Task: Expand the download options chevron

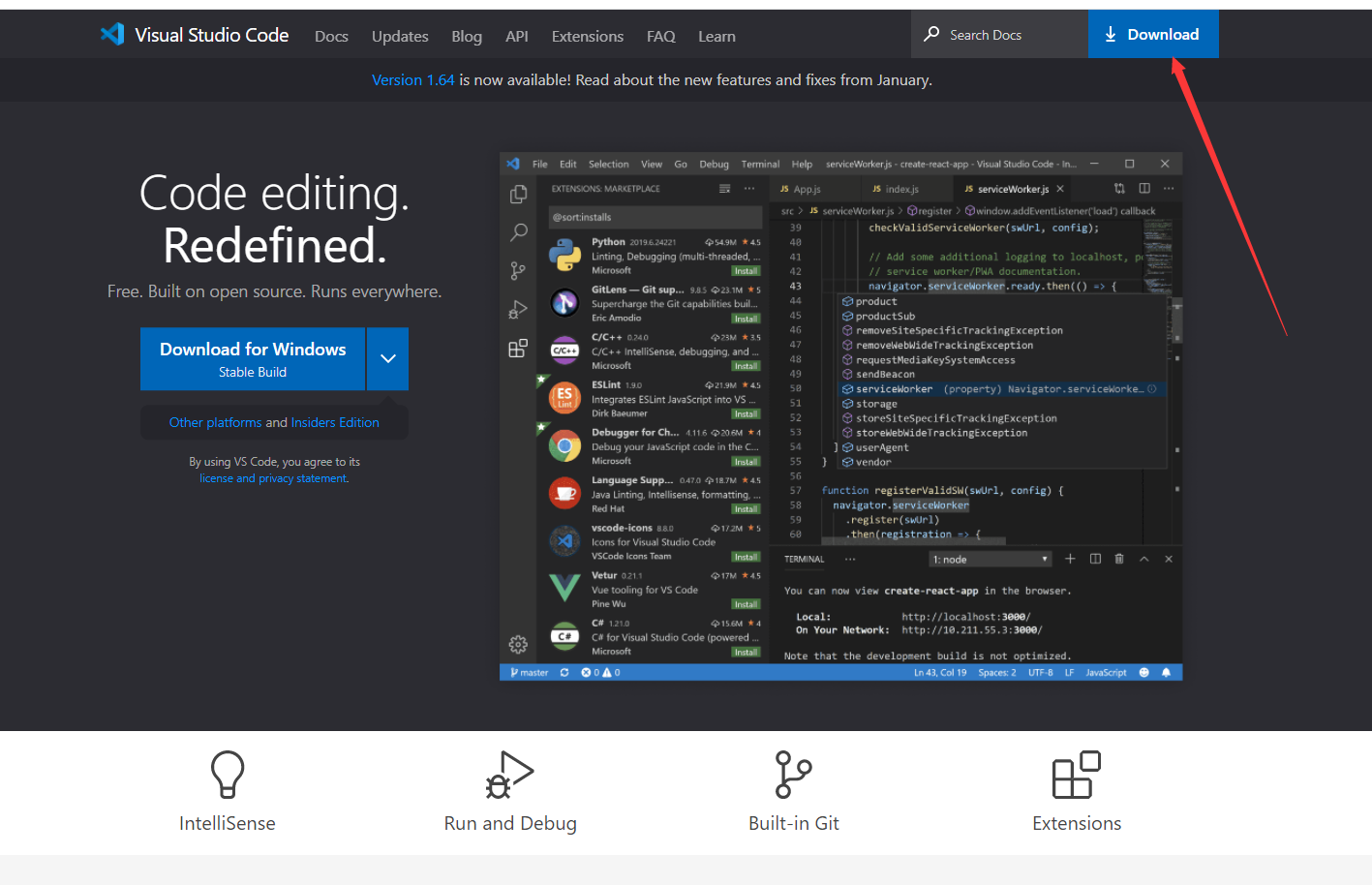Action: pyautogui.click(x=387, y=359)
